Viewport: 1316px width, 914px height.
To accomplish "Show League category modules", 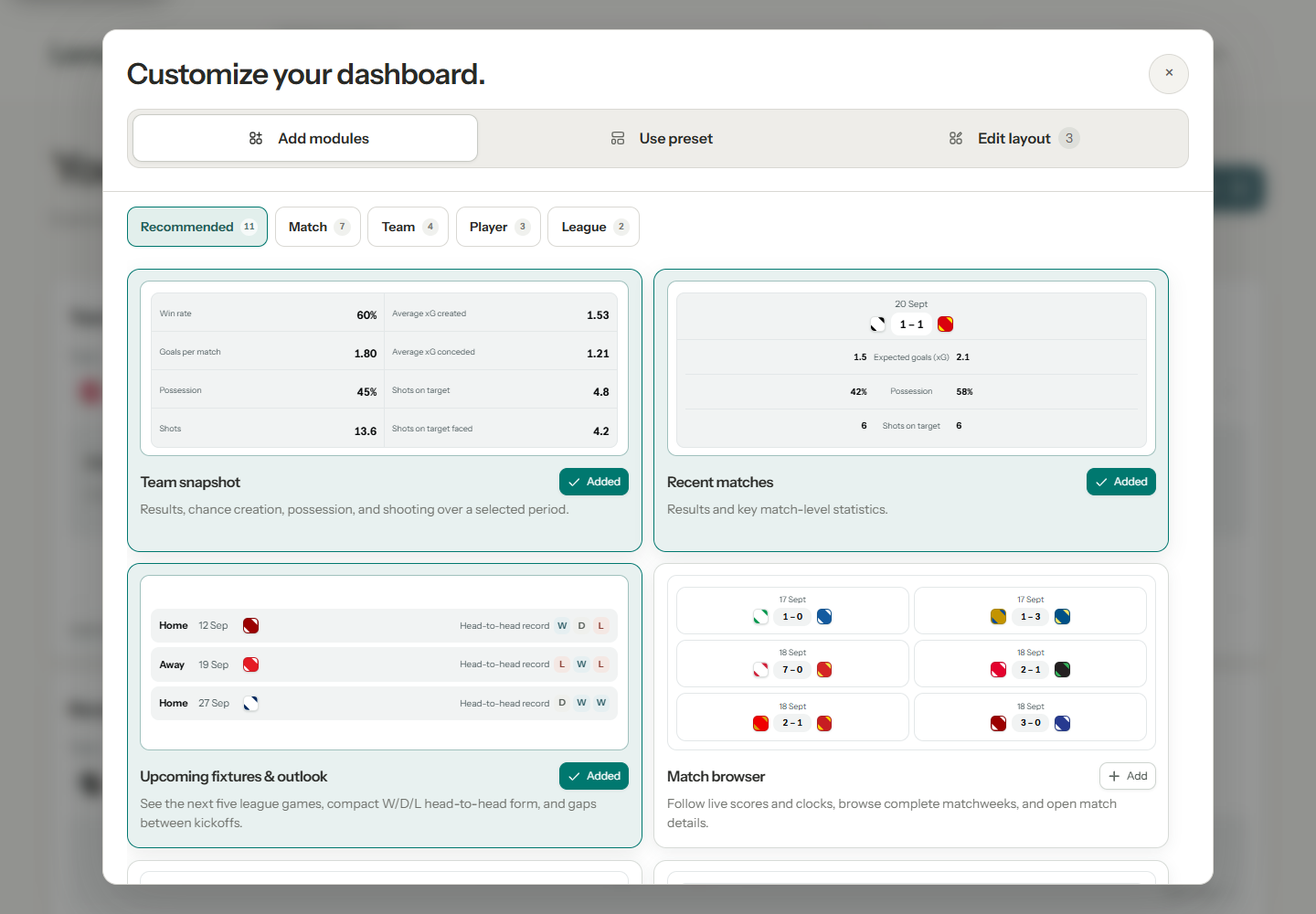I will point(593,227).
